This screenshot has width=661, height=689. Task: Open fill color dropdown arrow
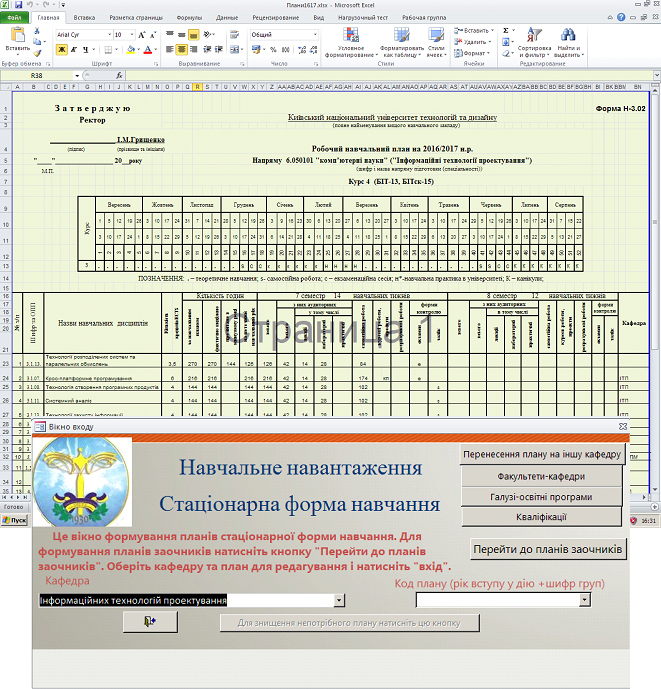[138, 50]
